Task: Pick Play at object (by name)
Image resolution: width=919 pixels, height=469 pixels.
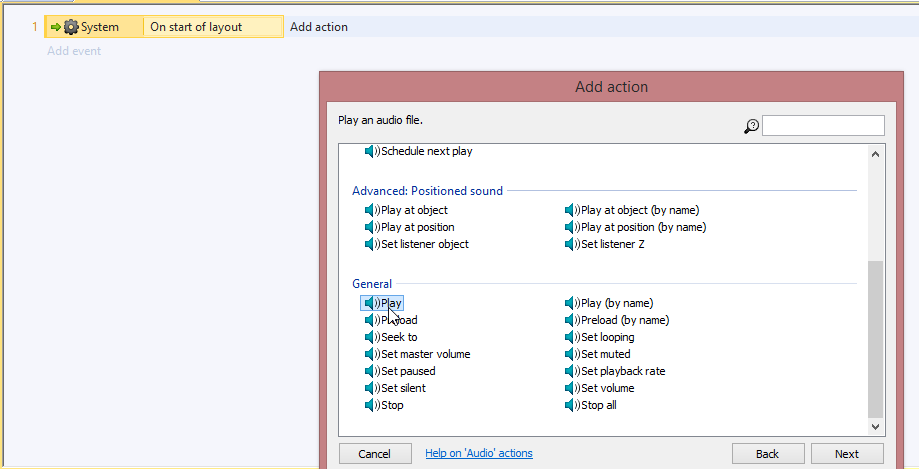Action: pyautogui.click(x=632, y=210)
